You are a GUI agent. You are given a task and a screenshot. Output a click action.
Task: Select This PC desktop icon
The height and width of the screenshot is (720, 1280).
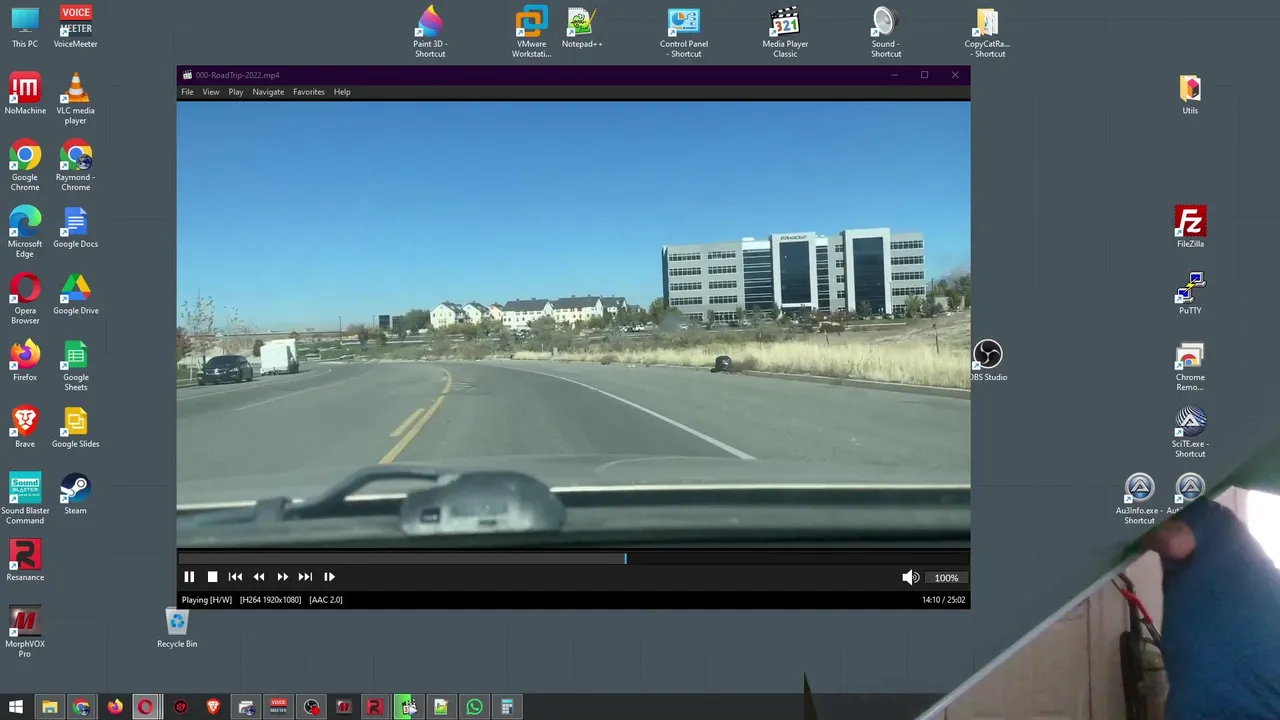(25, 28)
